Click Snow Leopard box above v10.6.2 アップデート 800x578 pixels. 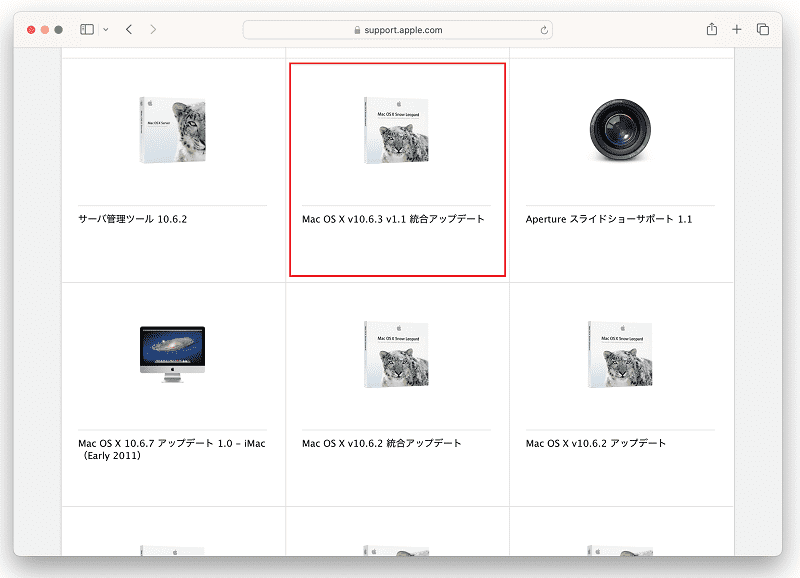pos(620,355)
